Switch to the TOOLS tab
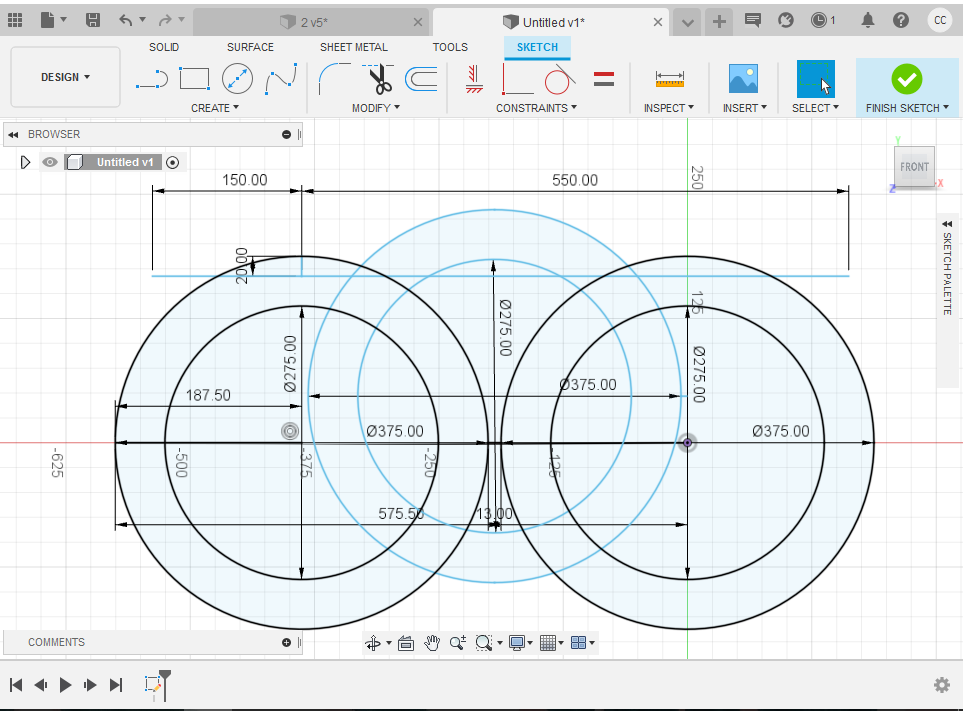Image resolution: width=963 pixels, height=711 pixels. pos(450,47)
